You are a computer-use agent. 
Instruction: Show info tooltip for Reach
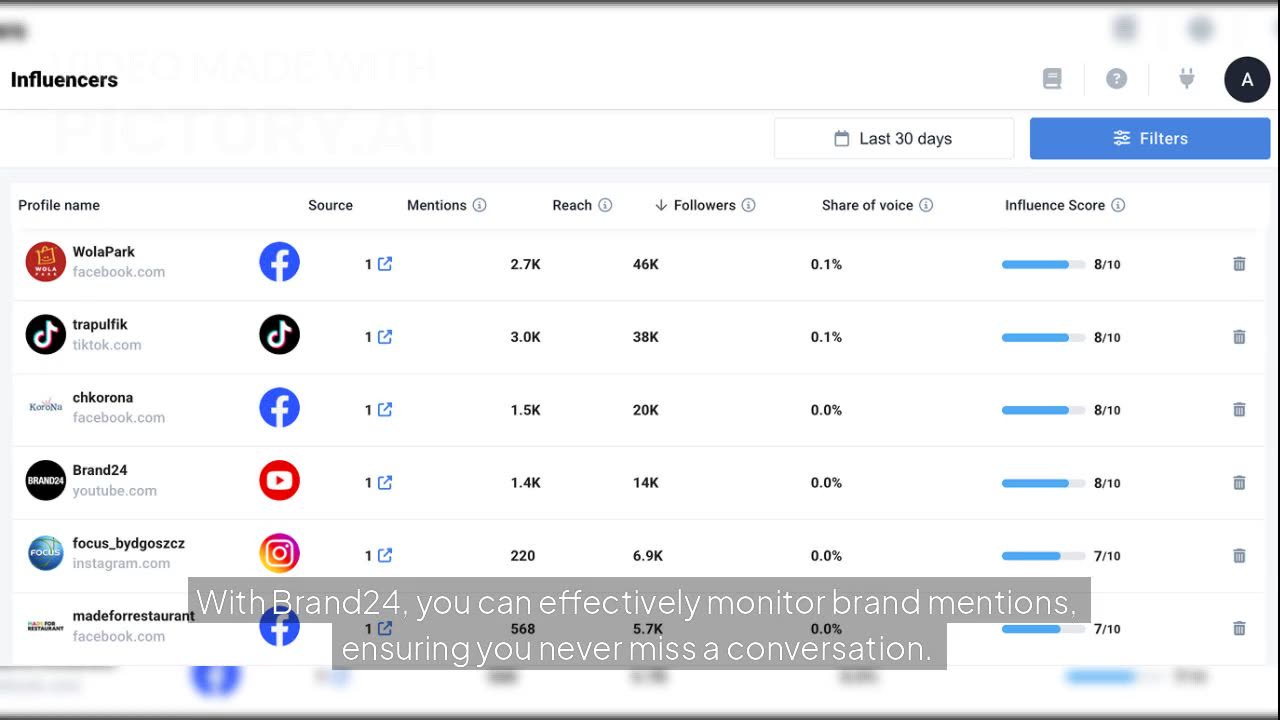click(x=605, y=205)
